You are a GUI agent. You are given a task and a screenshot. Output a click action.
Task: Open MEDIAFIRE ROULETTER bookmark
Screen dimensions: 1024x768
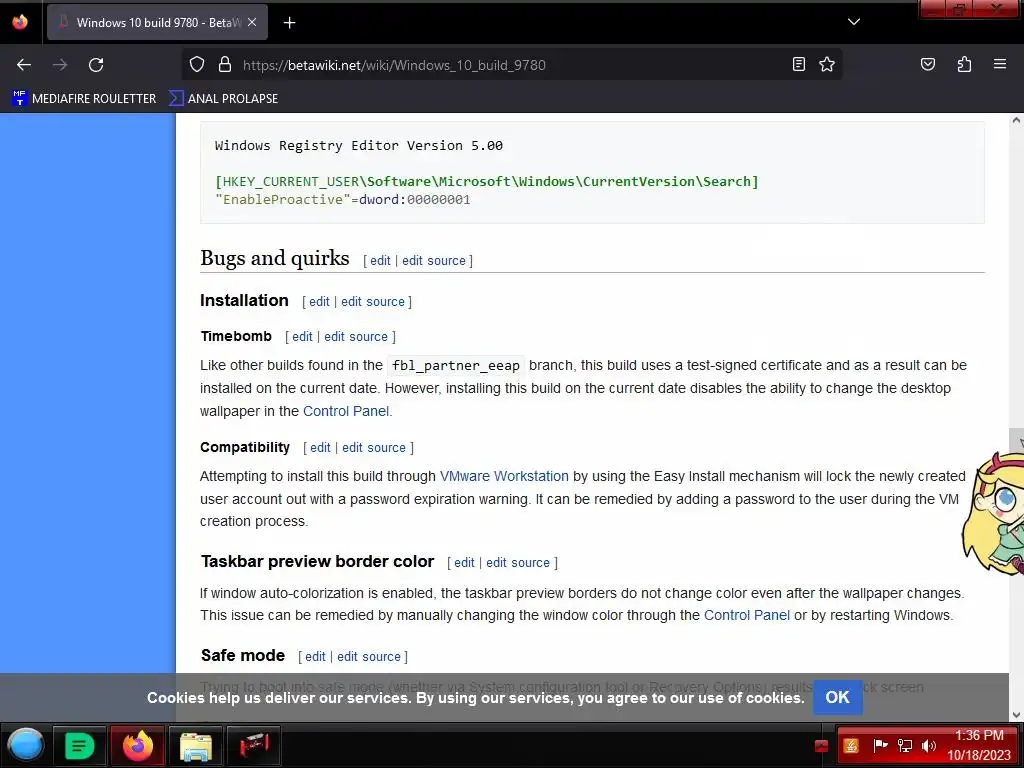tap(84, 99)
